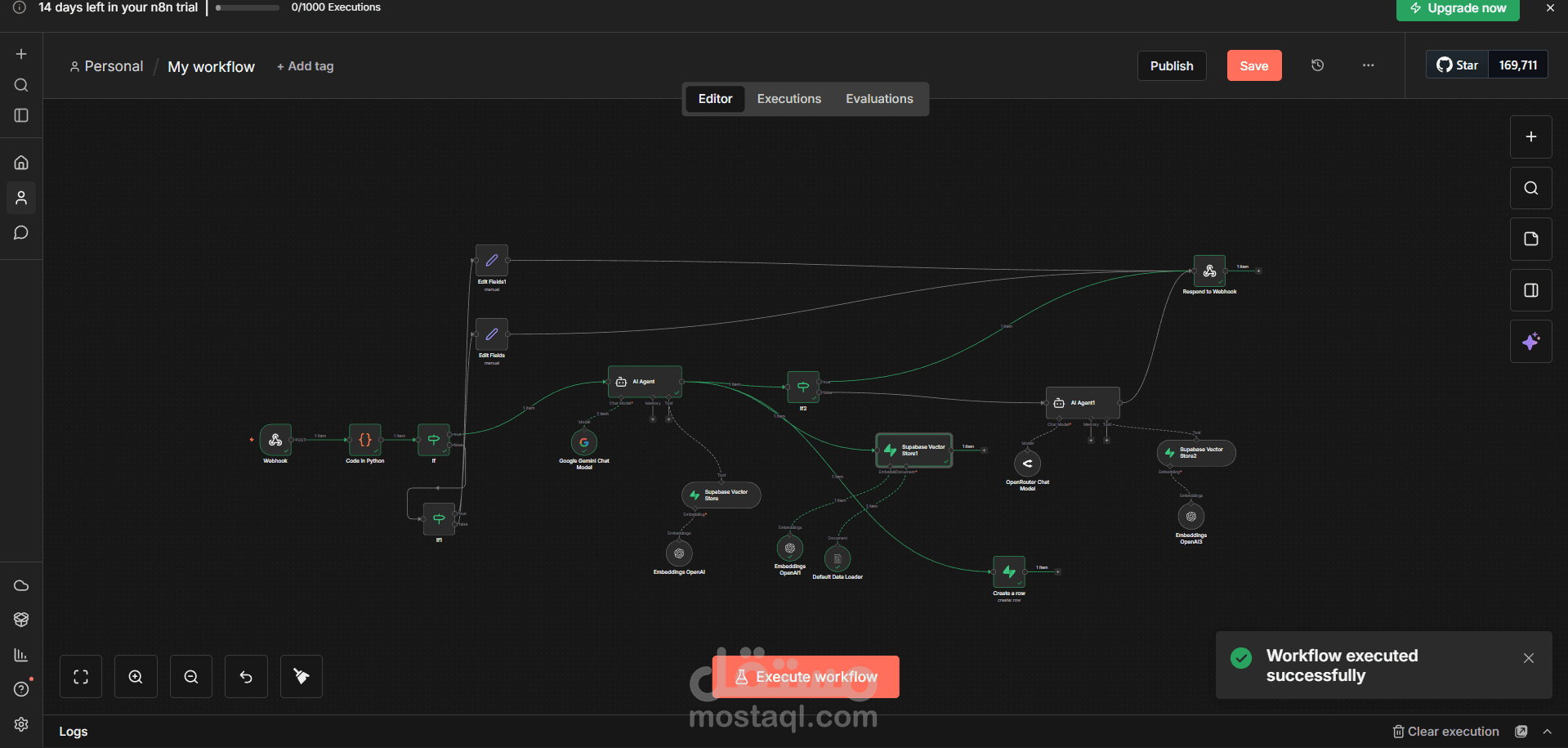Open the Respond to Webhook node
The height and width of the screenshot is (748, 1568).
(x=1210, y=271)
